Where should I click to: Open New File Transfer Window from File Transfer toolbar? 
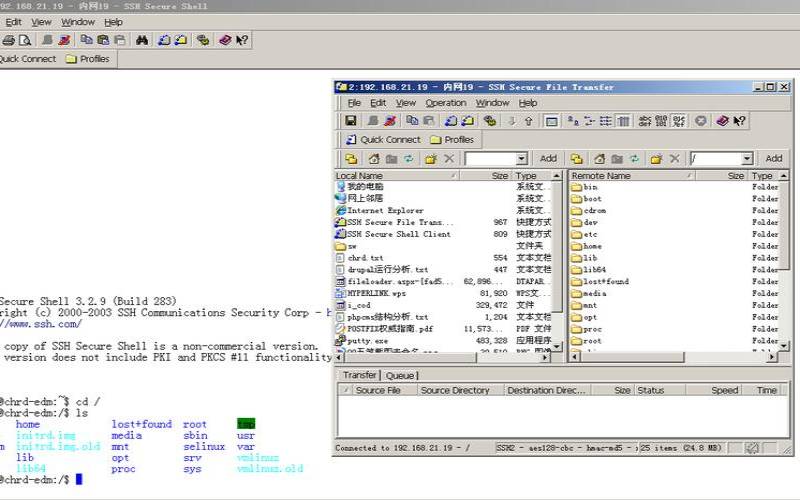468,121
